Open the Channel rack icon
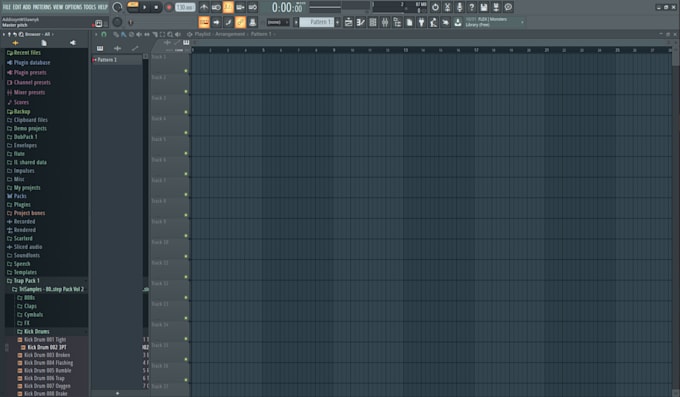Screen dimensions: 680x397 (373, 22)
